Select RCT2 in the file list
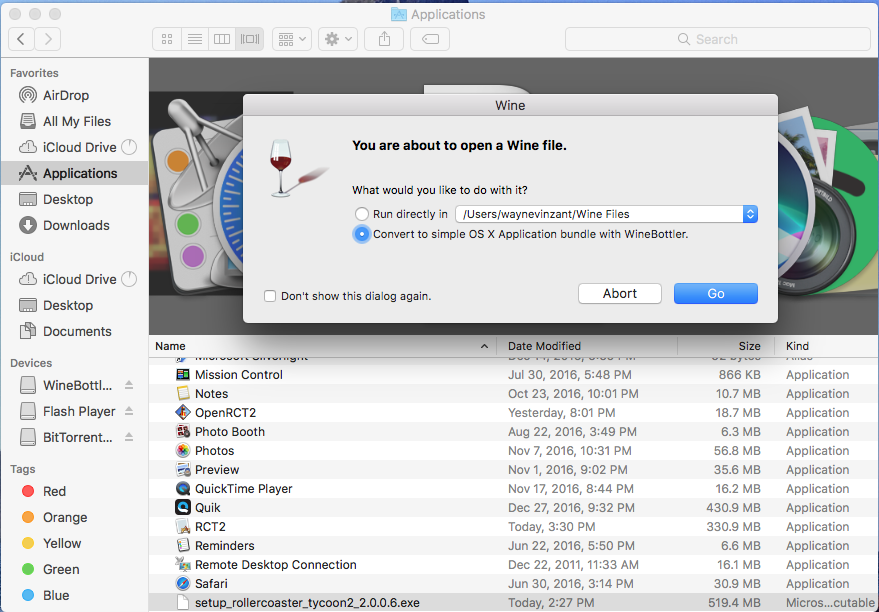The width and height of the screenshot is (879, 612). pos(513,527)
